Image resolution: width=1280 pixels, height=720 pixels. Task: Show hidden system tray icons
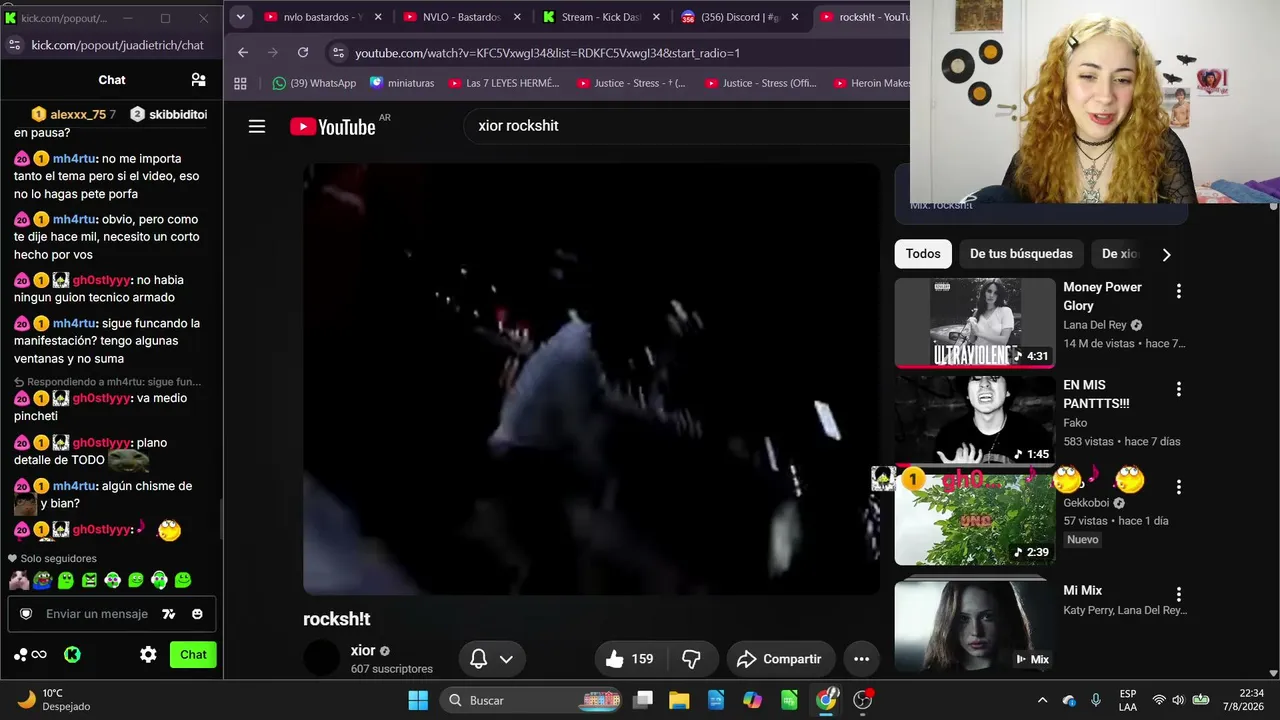[1042, 700]
